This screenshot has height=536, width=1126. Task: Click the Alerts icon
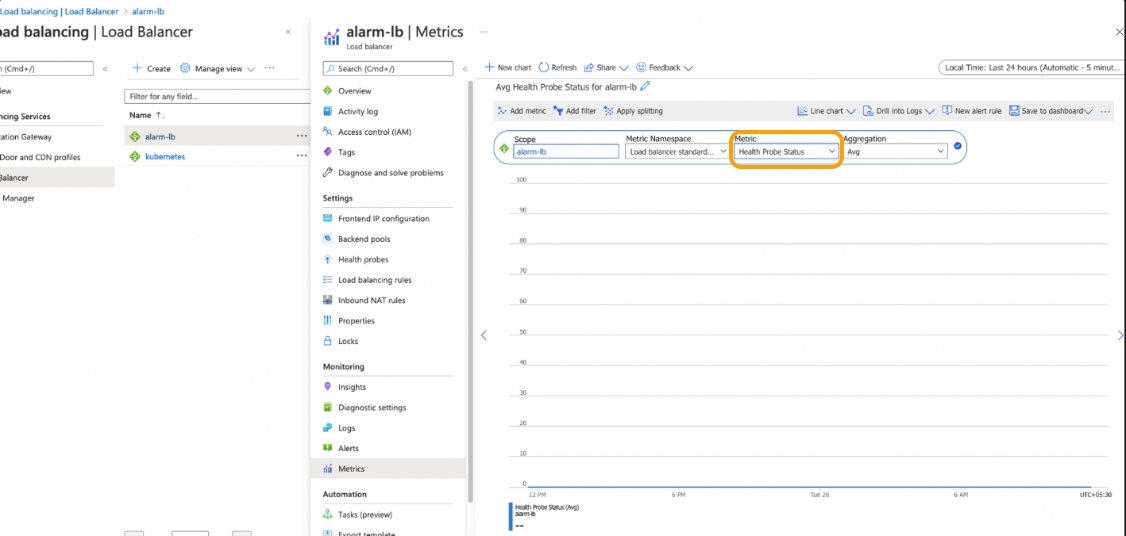[327, 448]
